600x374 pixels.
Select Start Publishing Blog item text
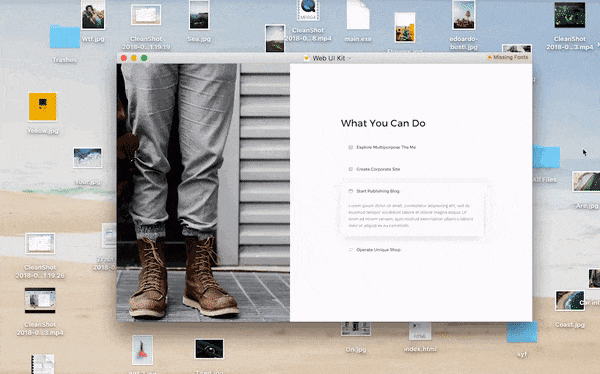[x=378, y=191]
